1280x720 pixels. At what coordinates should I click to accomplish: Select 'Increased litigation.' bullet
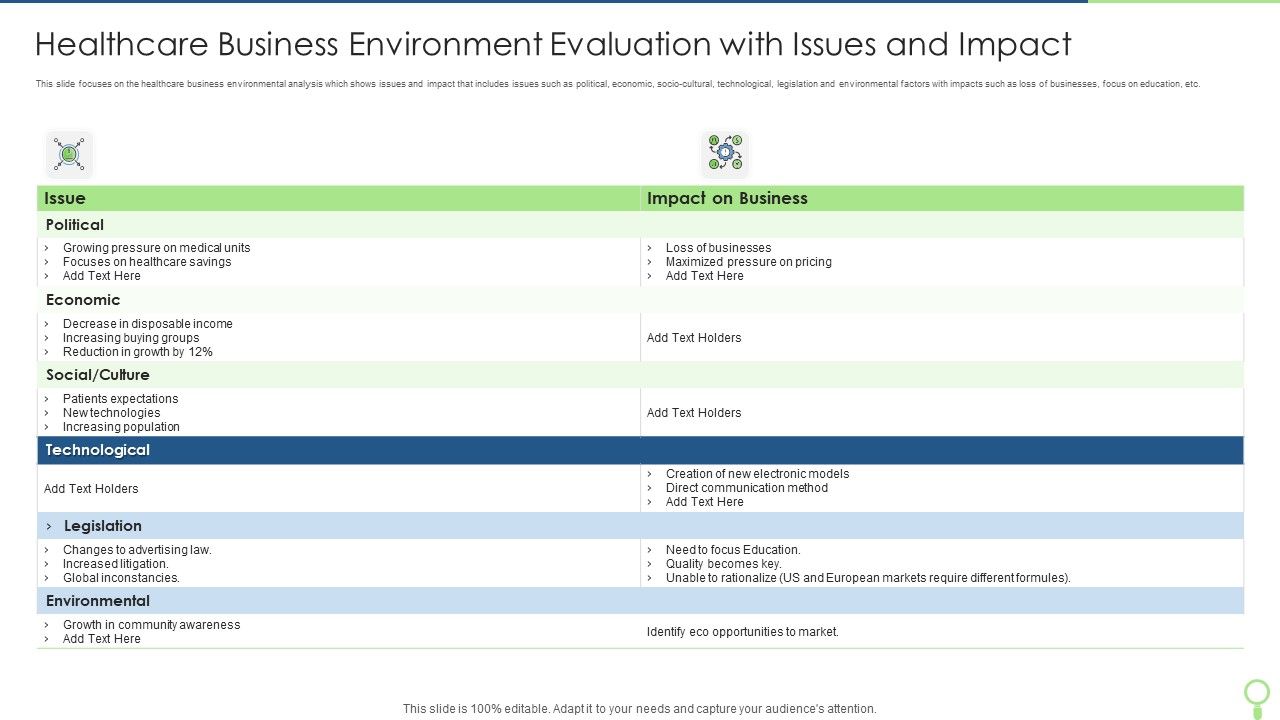pyautogui.click(x=116, y=564)
